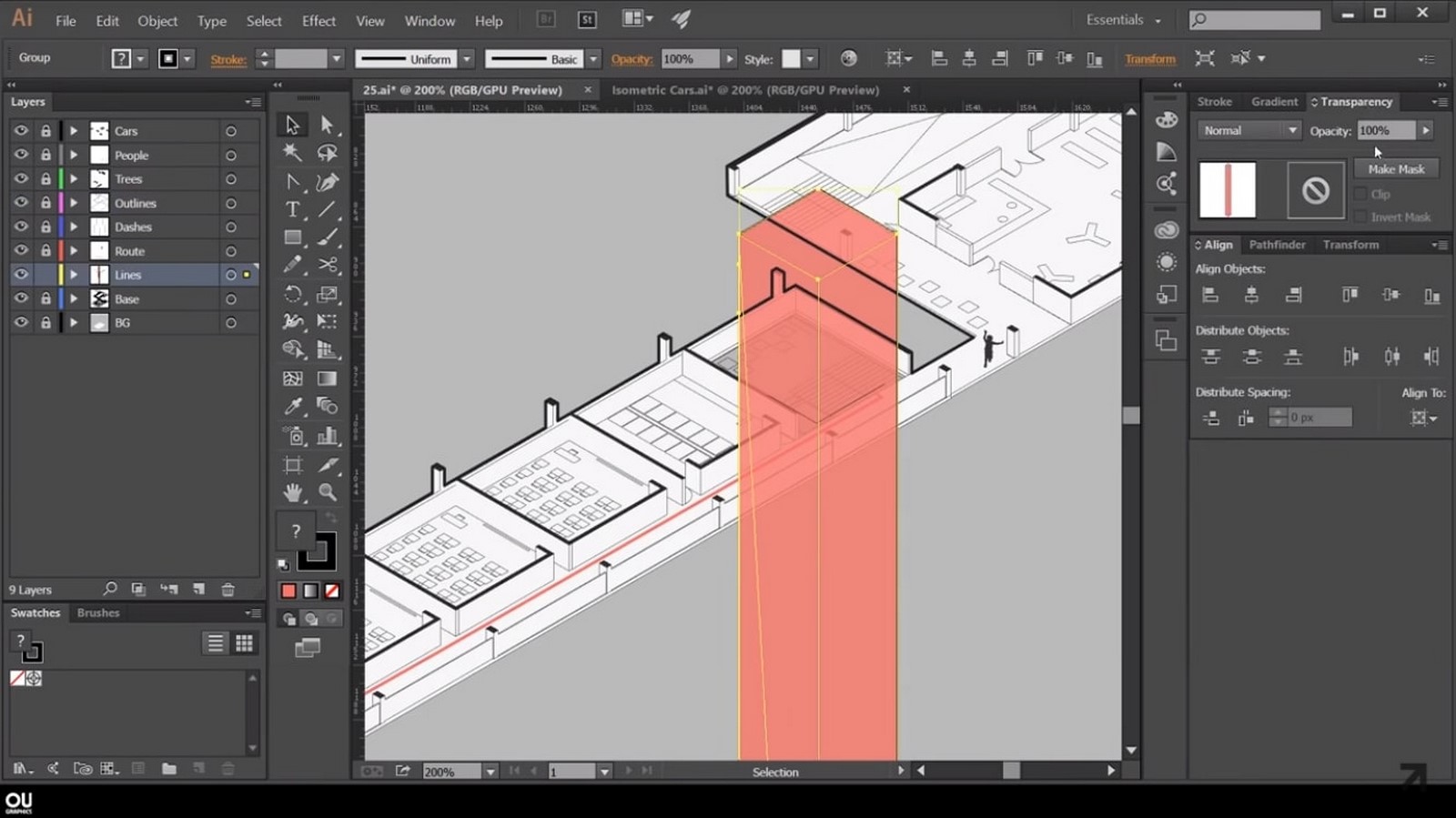Click the red Color fill swatch
Screen dimensions: 1456x818
point(288,591)
